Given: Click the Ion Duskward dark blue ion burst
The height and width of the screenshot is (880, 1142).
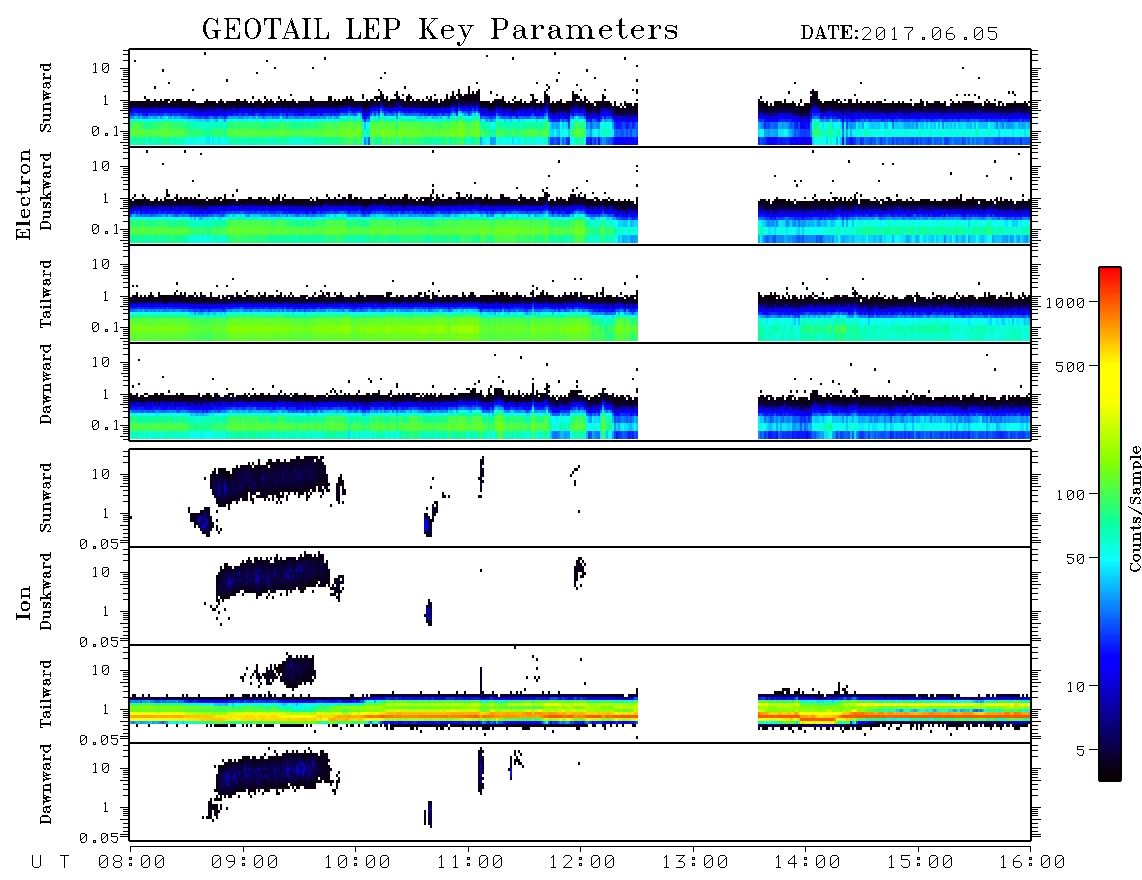Looking at the screenshot, I should click(272, 574).
